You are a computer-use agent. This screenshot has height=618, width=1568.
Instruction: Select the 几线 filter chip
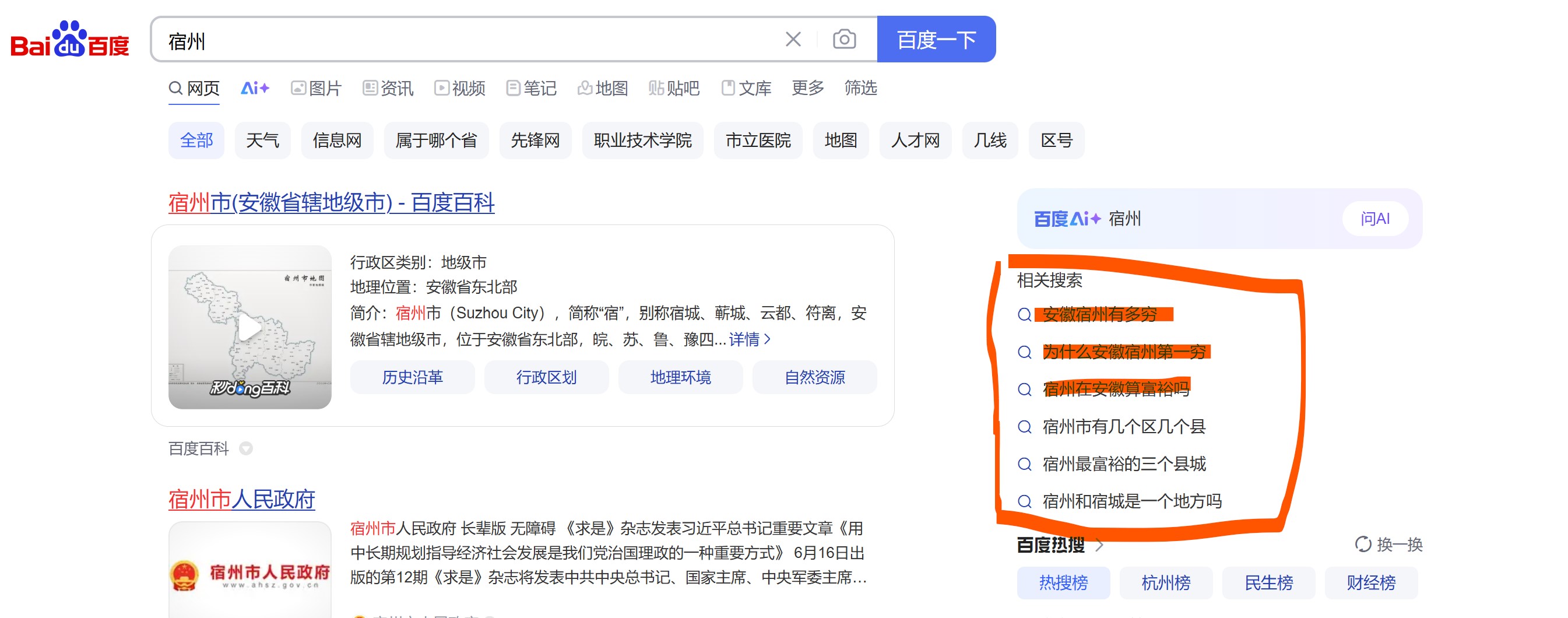point(990,141)
